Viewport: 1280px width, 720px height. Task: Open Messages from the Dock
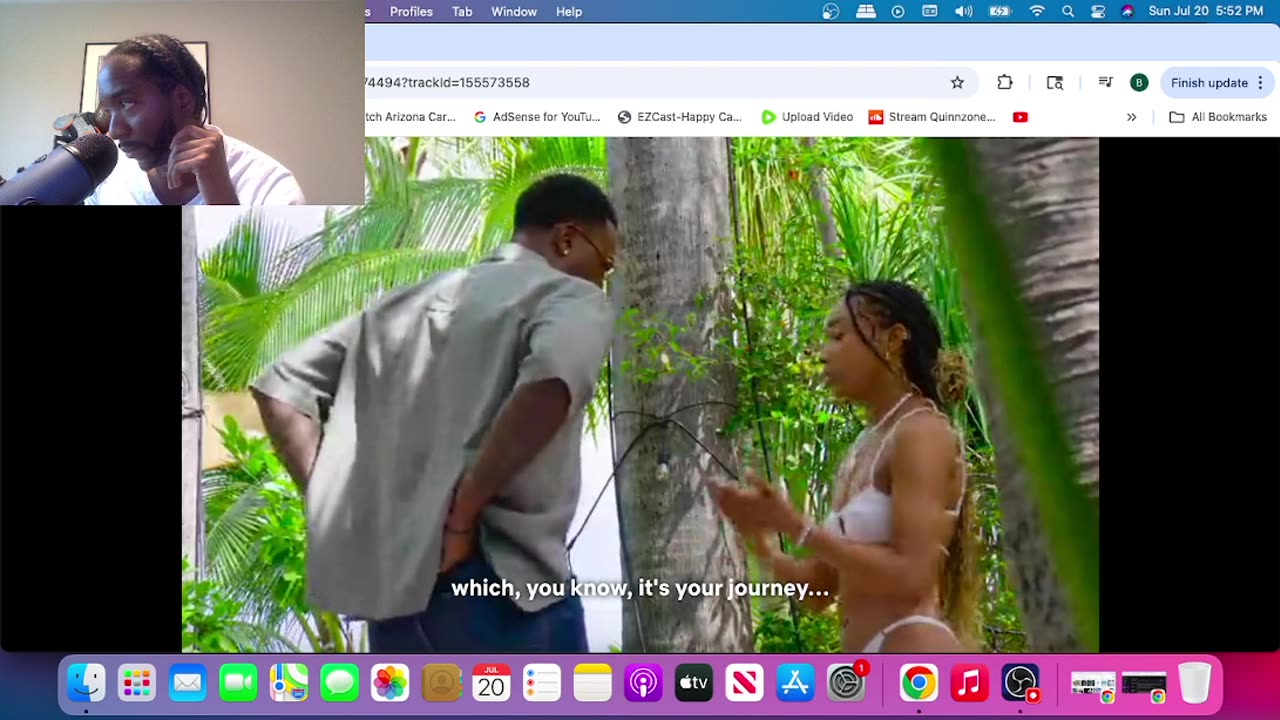pos(339,684)
